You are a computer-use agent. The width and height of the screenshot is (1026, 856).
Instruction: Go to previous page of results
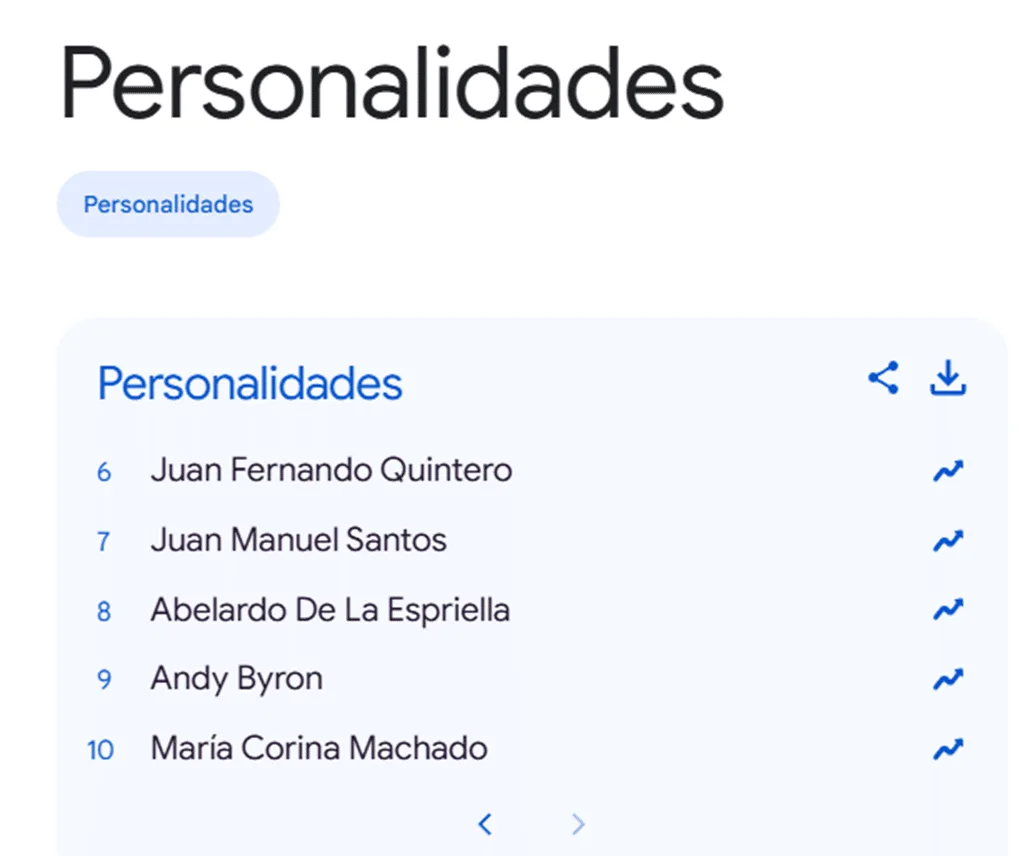[x=485, y=824]
